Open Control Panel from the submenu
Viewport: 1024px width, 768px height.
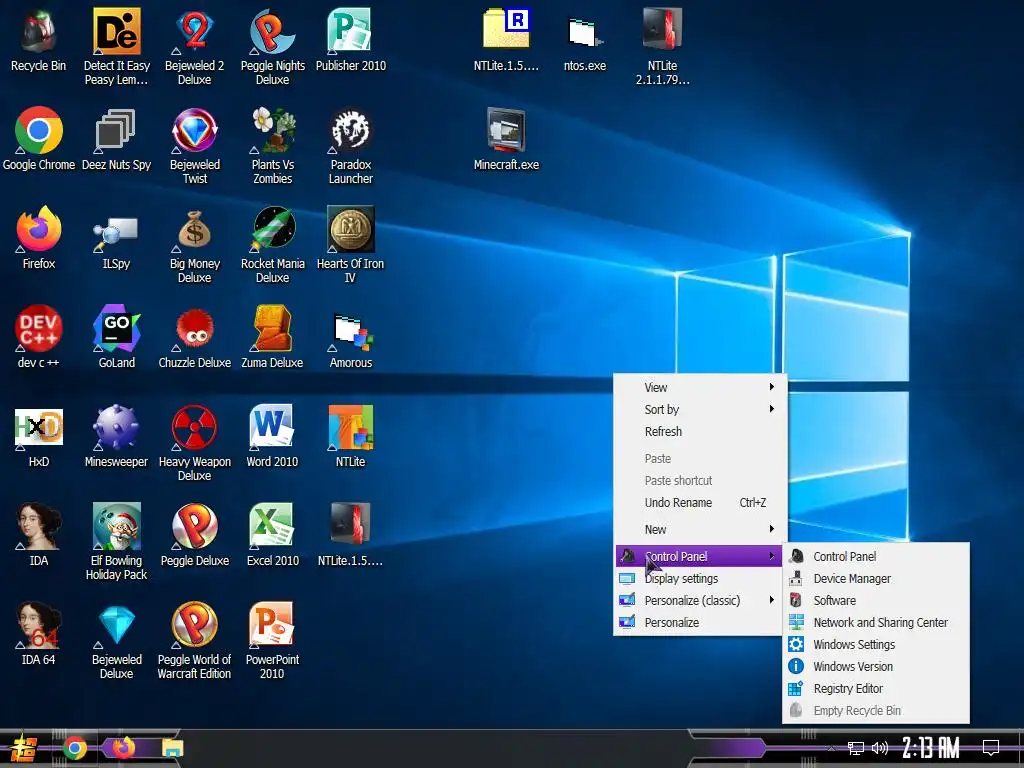point(876,556)
